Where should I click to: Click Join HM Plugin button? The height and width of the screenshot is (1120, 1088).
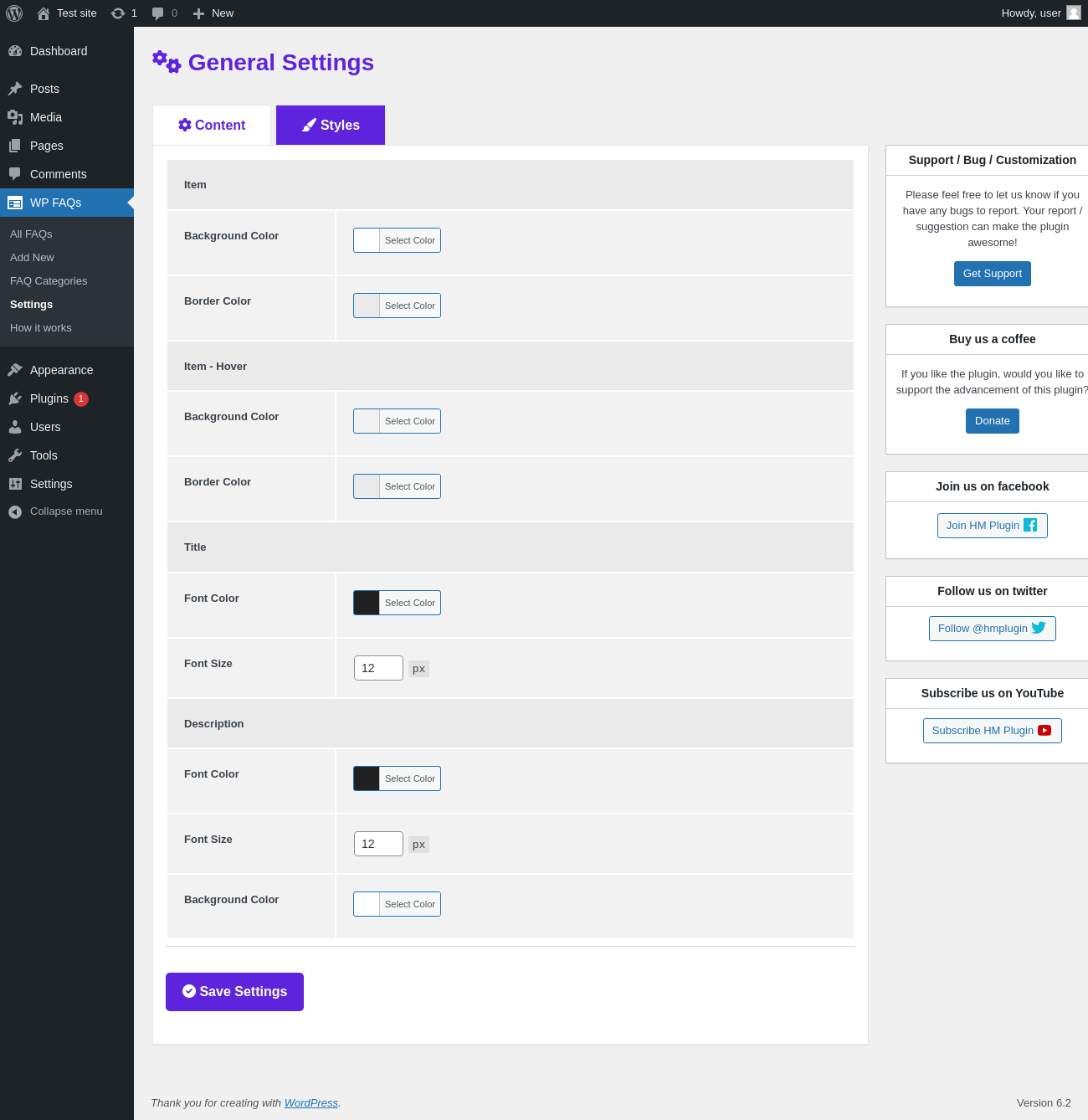pyautogui.click(x=993, y=526)
